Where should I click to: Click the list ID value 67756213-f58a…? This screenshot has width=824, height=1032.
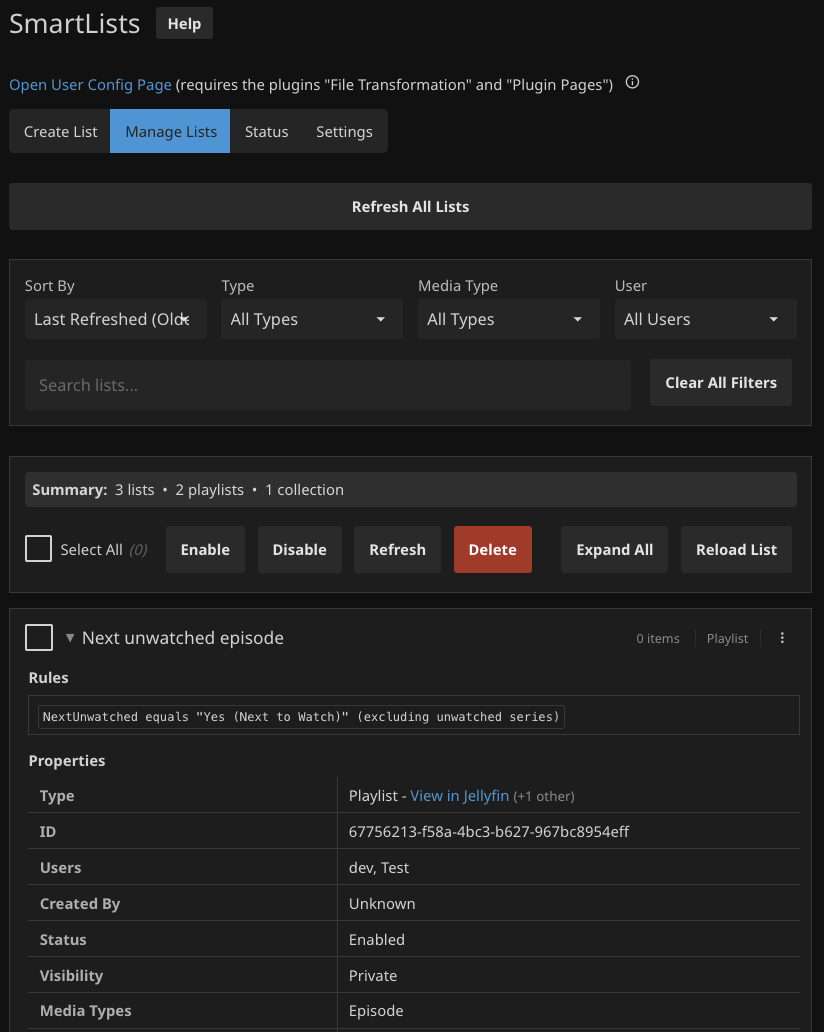pos(489,832)
